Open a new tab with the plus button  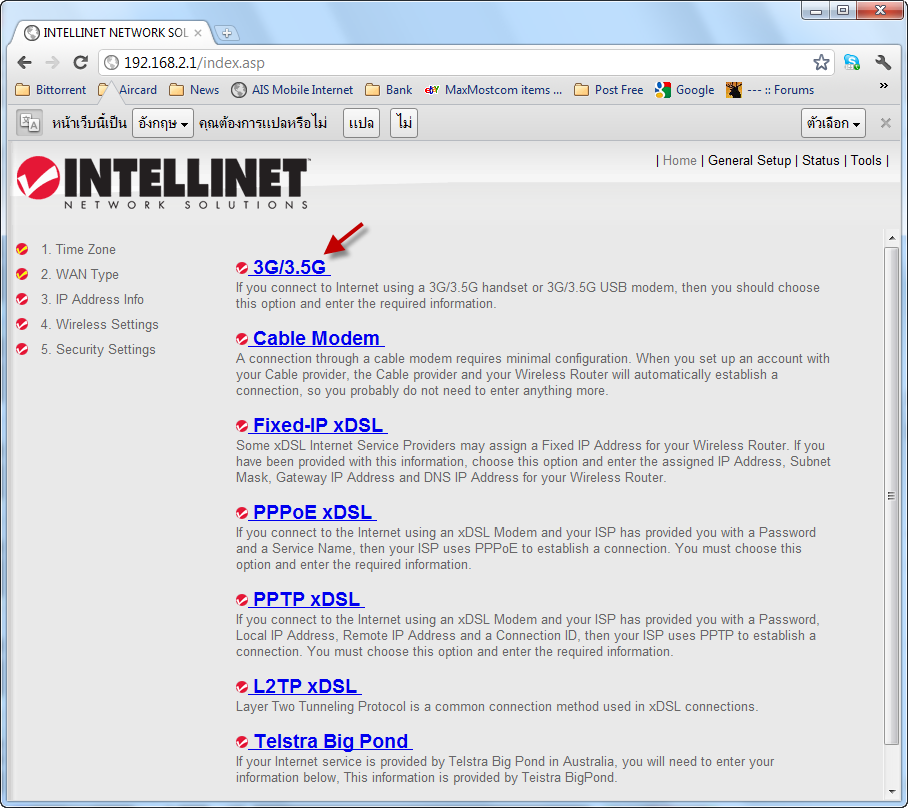227,33
